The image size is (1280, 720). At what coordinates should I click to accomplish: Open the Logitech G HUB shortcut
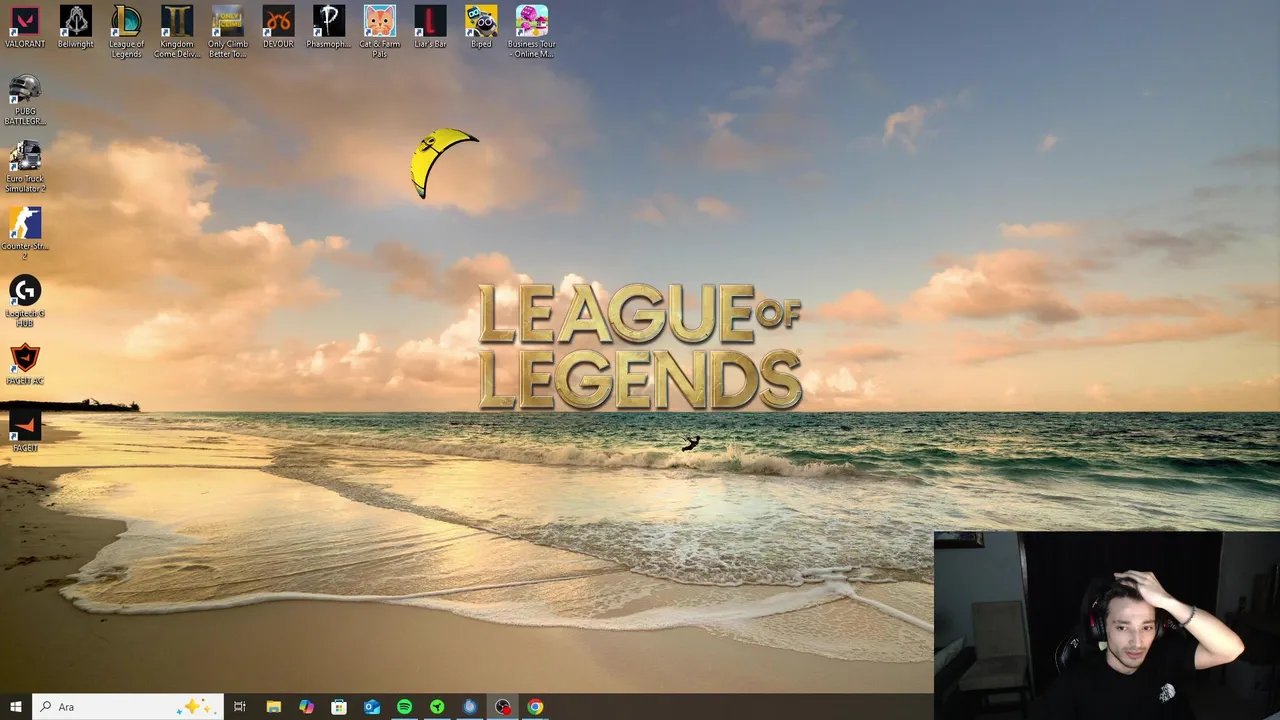25,302
